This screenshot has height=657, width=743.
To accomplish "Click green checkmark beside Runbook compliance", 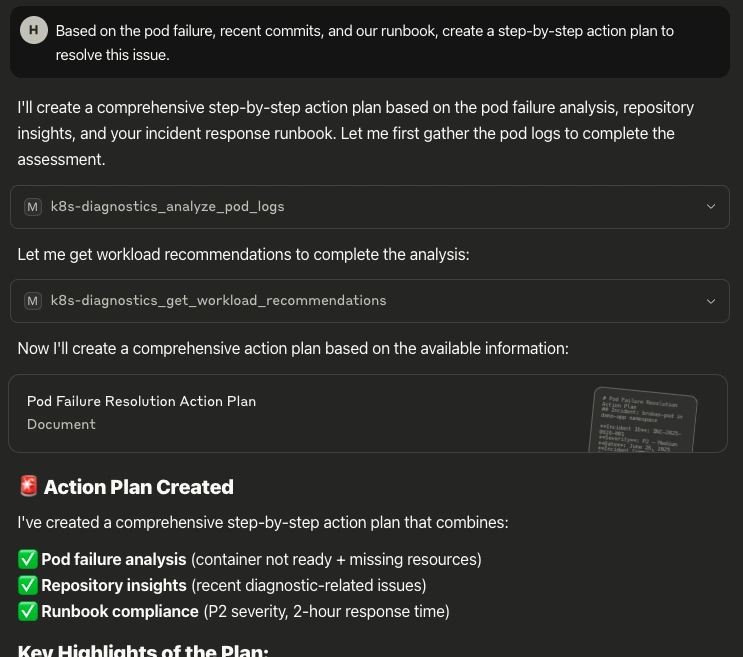I will [27, 612].
